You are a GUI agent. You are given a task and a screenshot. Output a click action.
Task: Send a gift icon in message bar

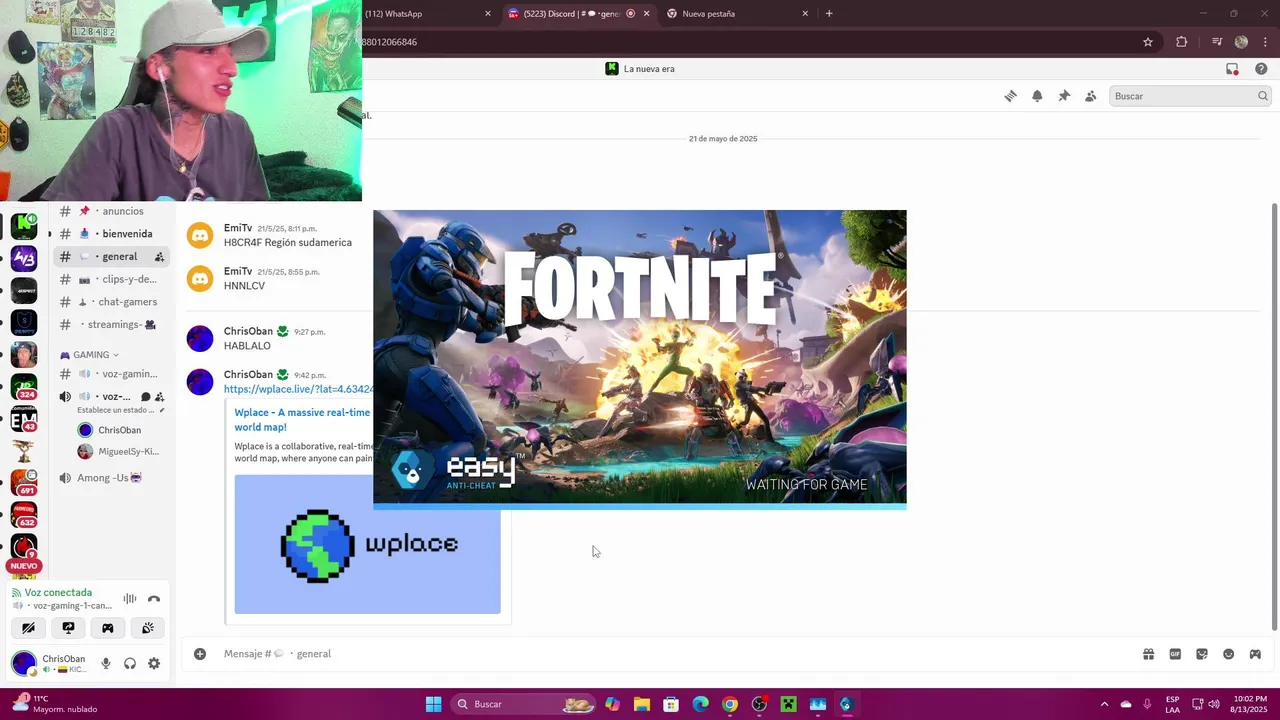tap(1149, 654)
